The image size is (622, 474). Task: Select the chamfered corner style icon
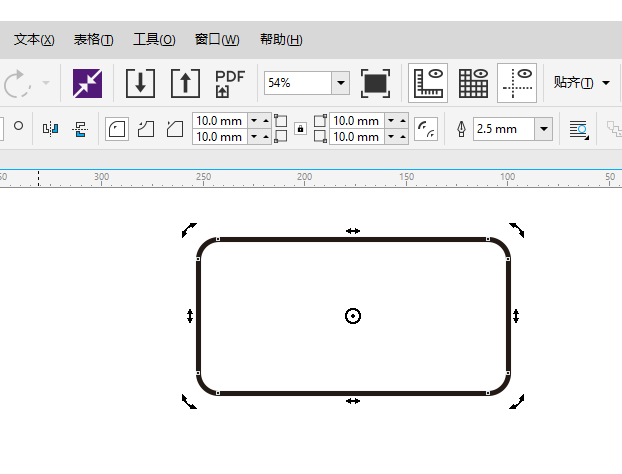tap(175, 129)
